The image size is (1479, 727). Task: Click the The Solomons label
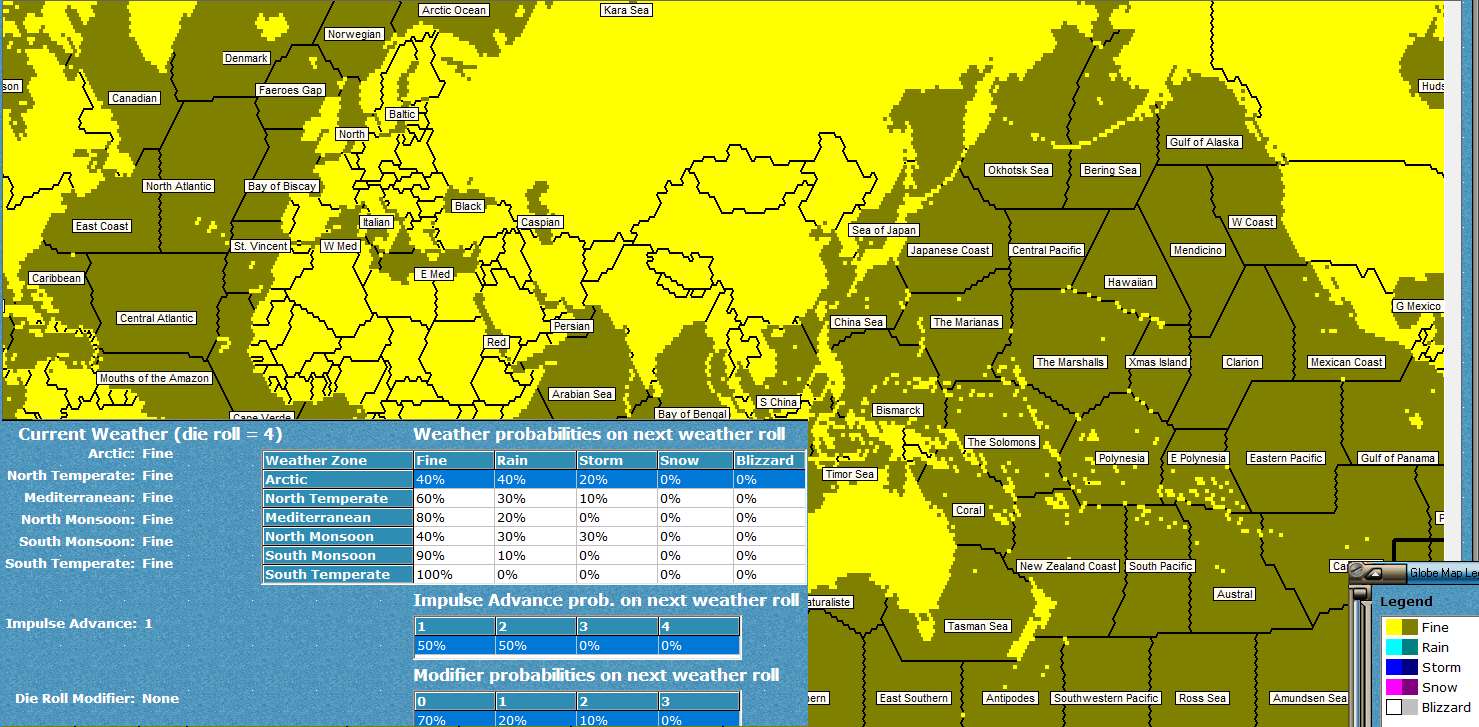[1002, 442]
